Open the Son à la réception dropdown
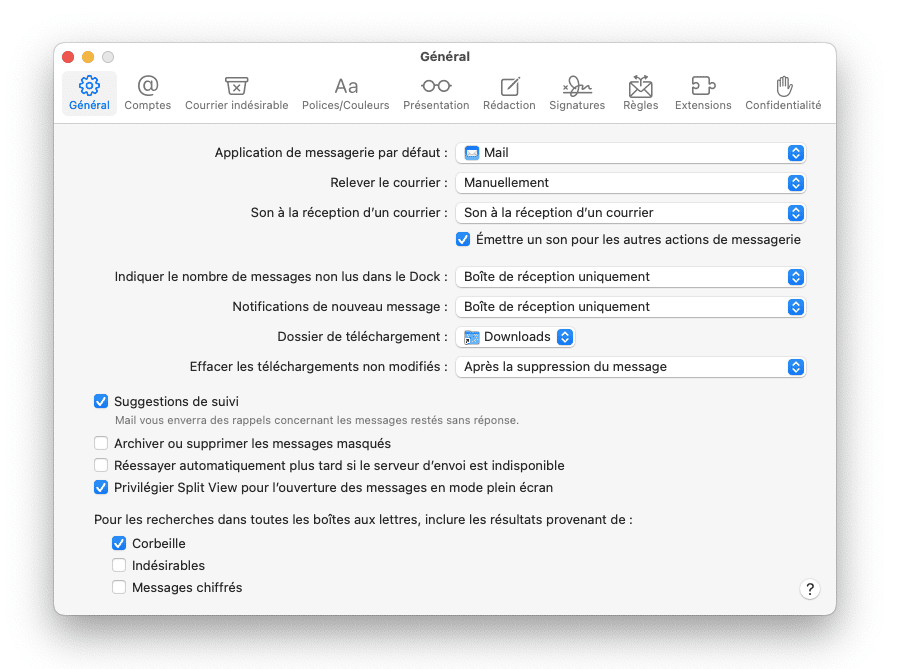The image size is (901, 669). 630,213
